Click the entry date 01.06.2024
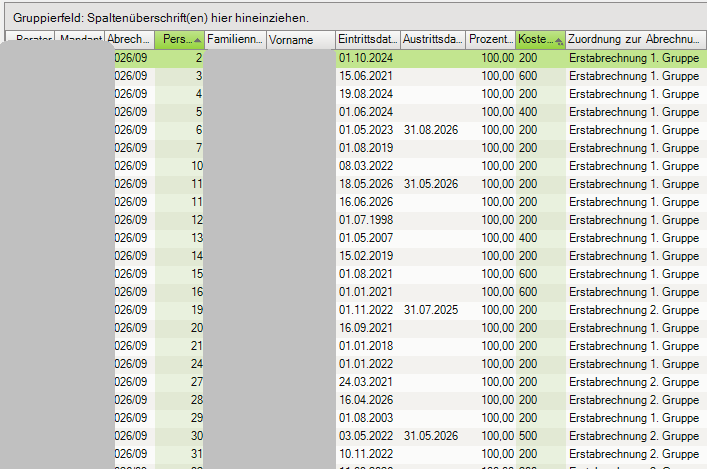 [366, 112]
